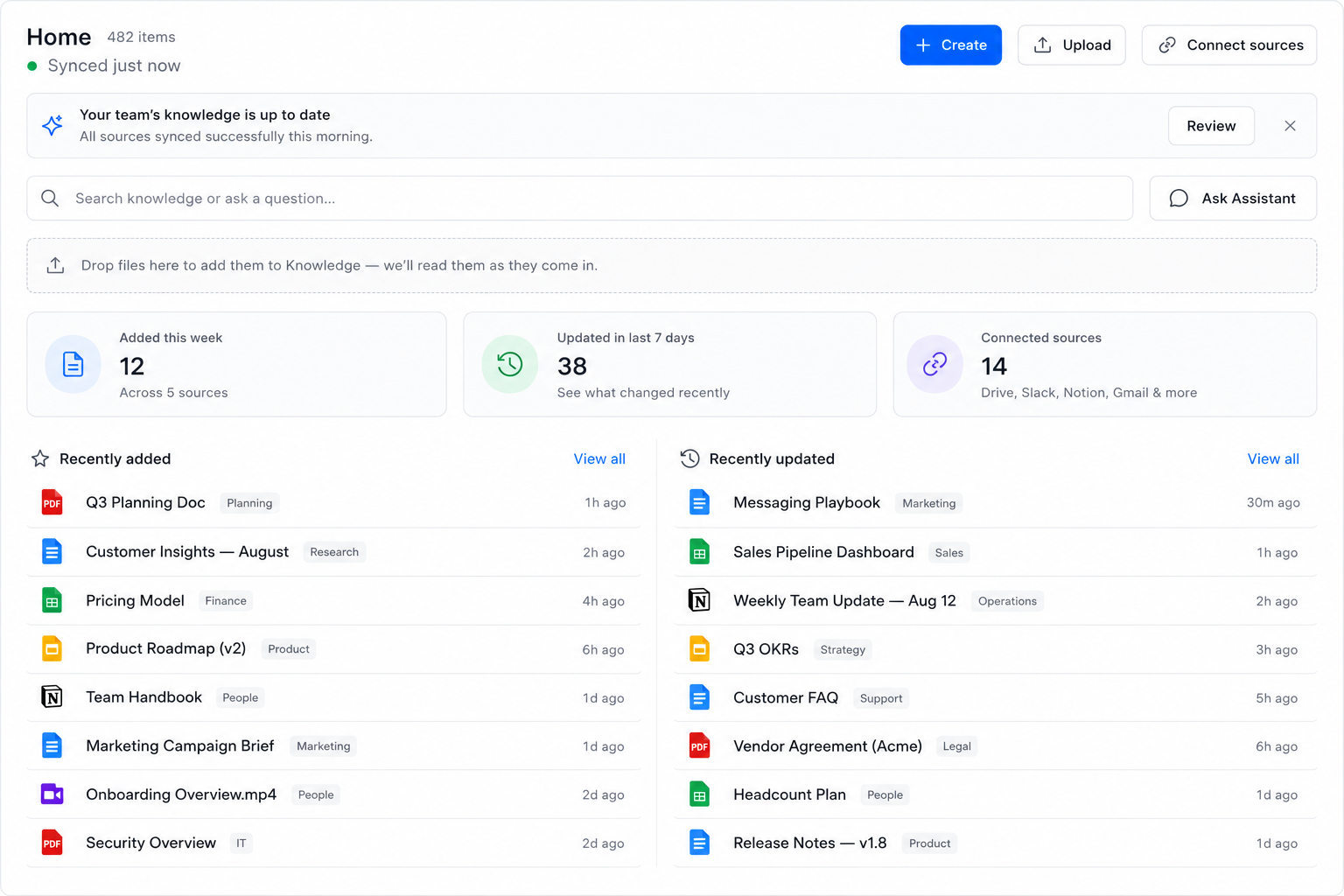Click the PDF icon for Security Overview
Screen dimensions: 1344x896
52,843
